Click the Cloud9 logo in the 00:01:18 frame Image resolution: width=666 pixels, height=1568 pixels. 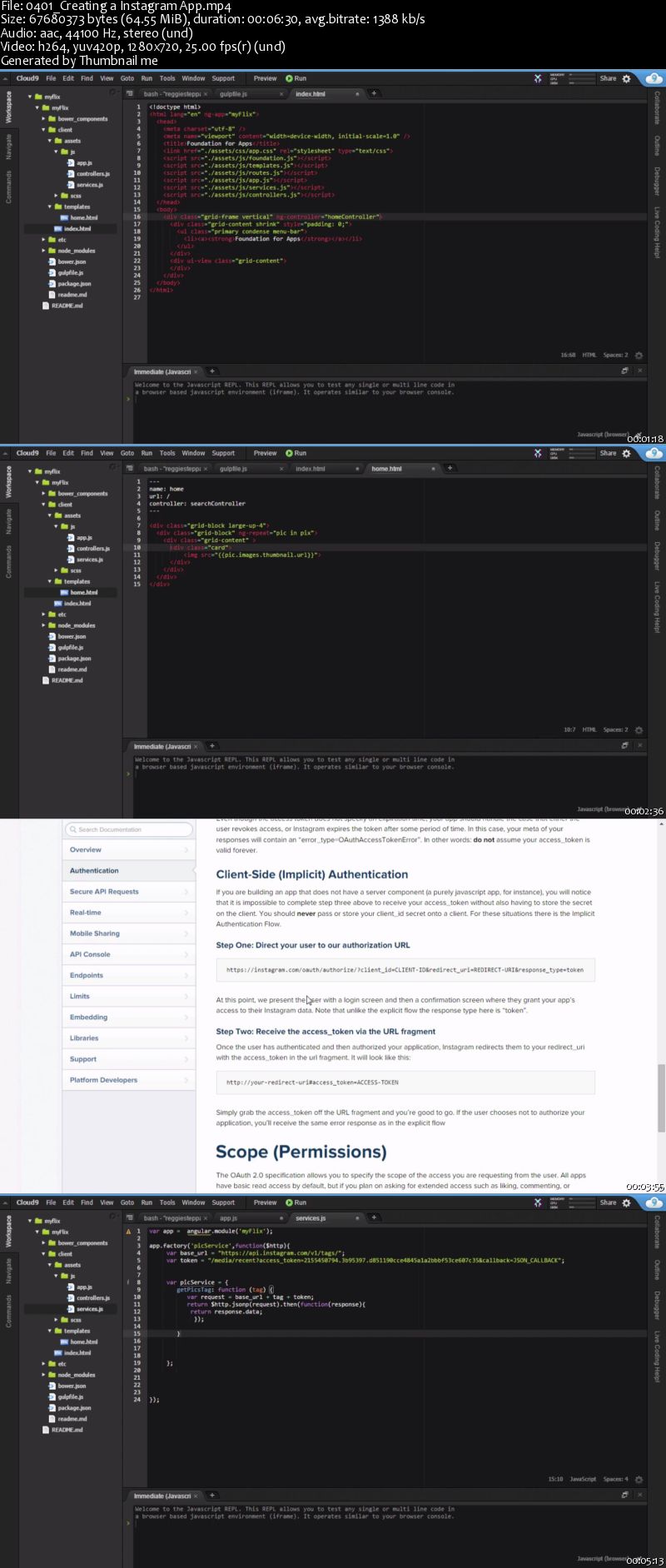coord(27,78)
